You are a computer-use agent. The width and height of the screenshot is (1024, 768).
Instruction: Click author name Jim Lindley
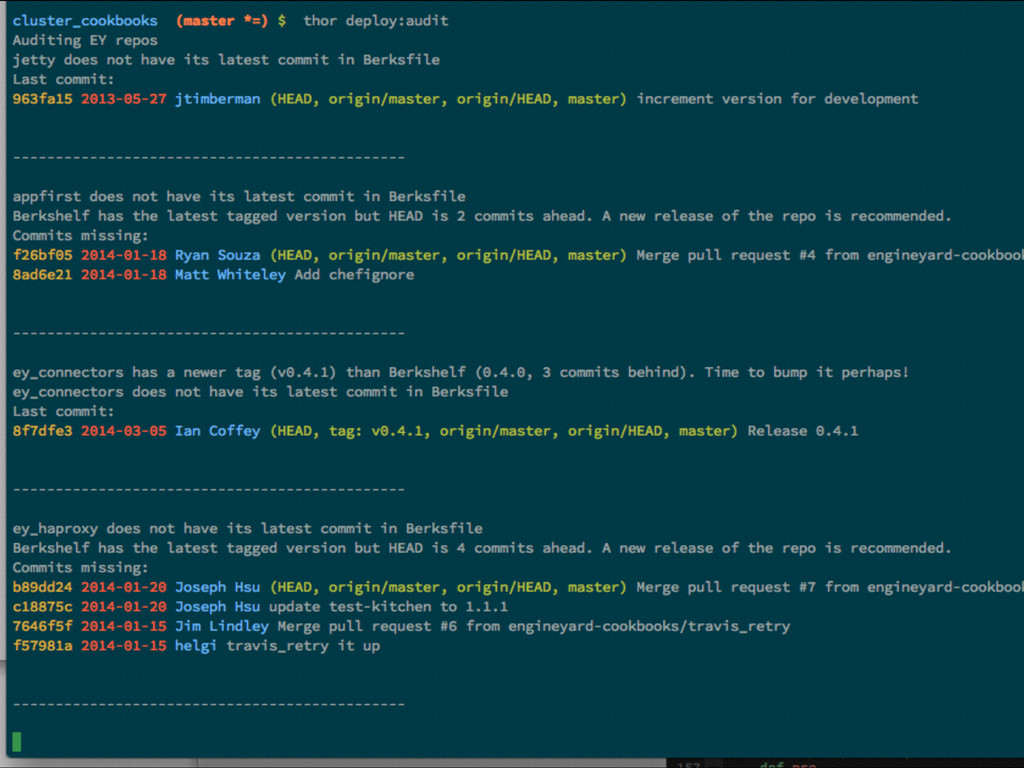222,626
